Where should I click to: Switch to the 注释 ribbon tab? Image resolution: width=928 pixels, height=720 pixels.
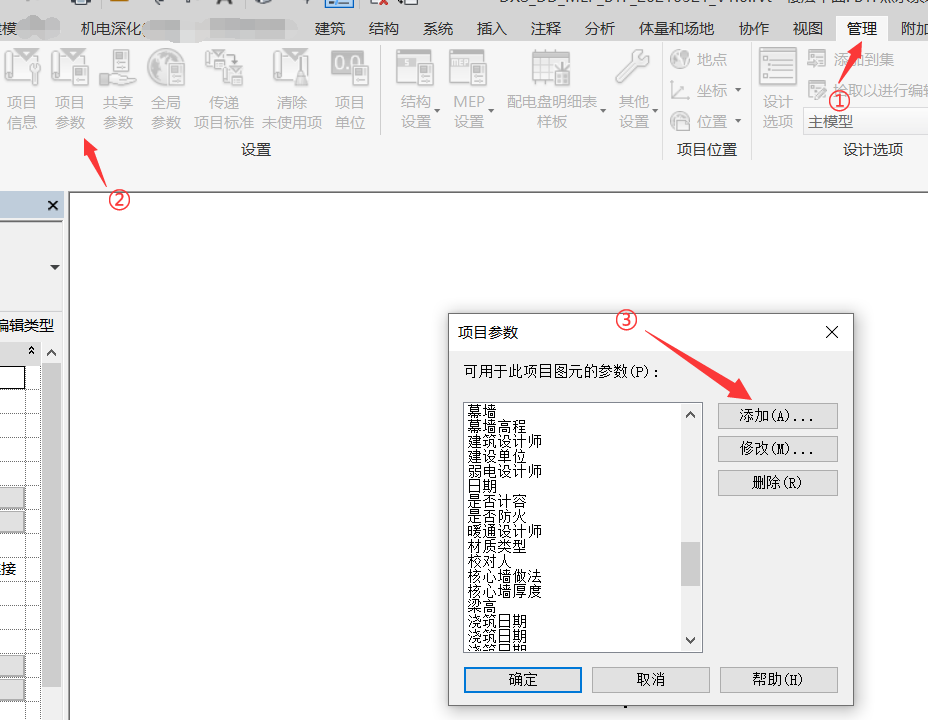pos(546,28)
